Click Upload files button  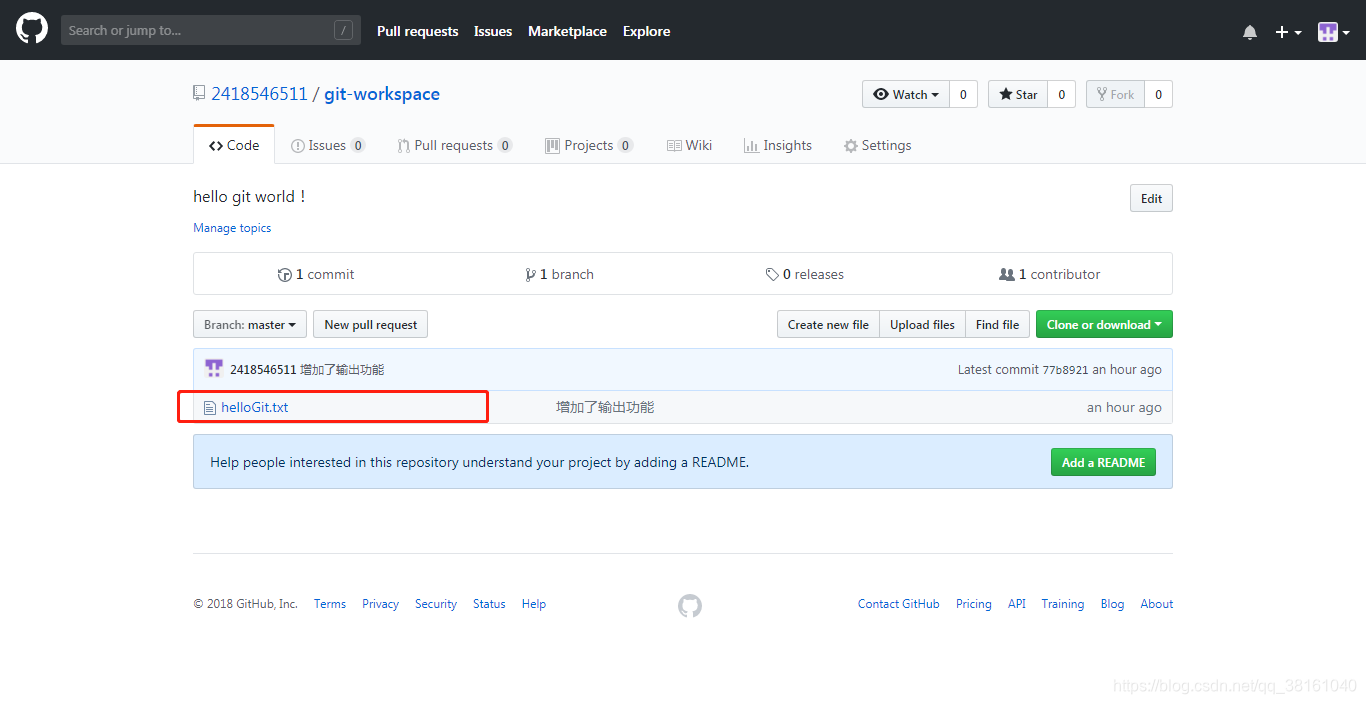(922, 324)
